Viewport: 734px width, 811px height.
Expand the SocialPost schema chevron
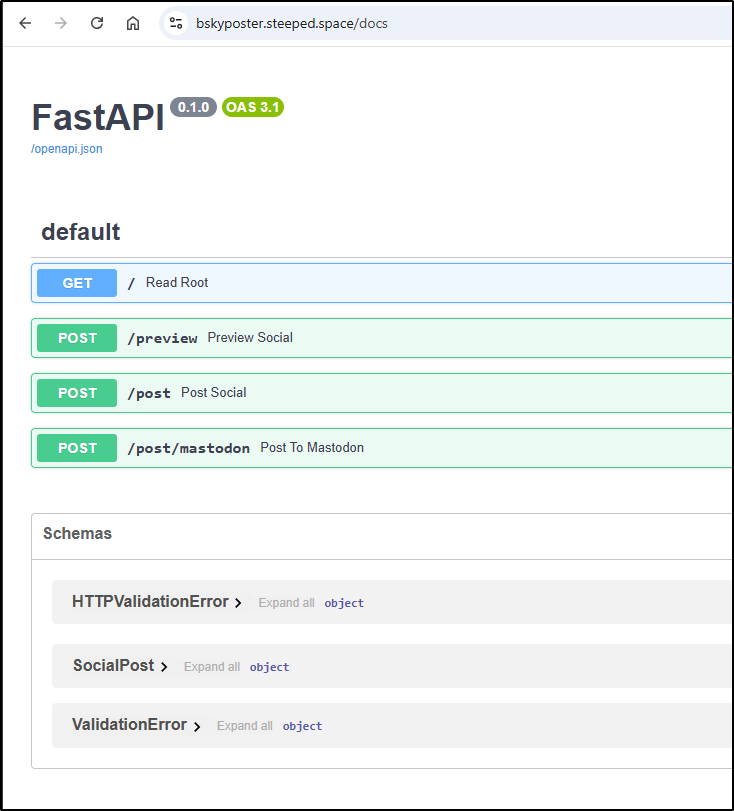(x=164, y=667)
